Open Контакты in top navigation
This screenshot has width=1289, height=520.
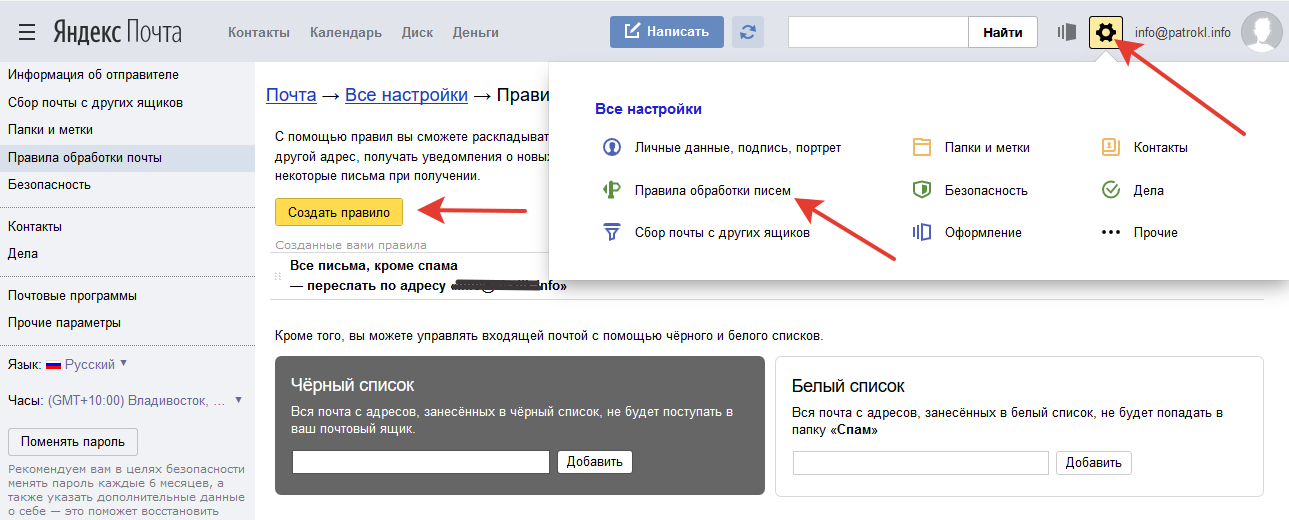click(x=259, y=32)
